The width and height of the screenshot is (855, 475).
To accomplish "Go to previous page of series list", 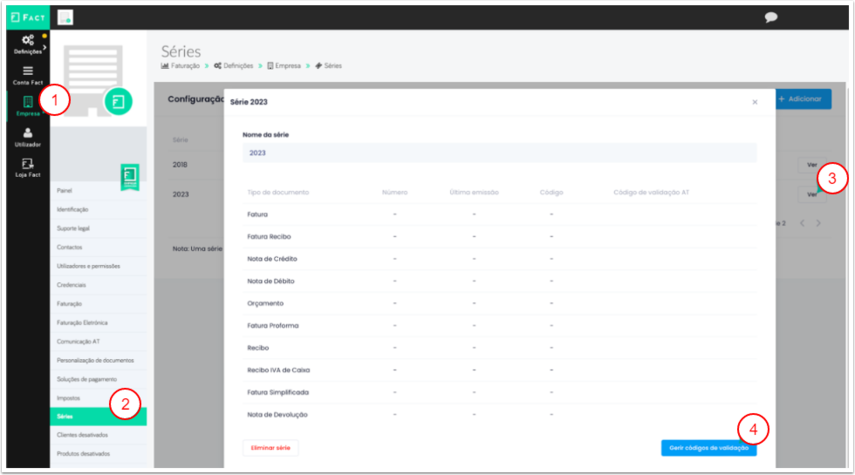I will click(x=802, y=223).
